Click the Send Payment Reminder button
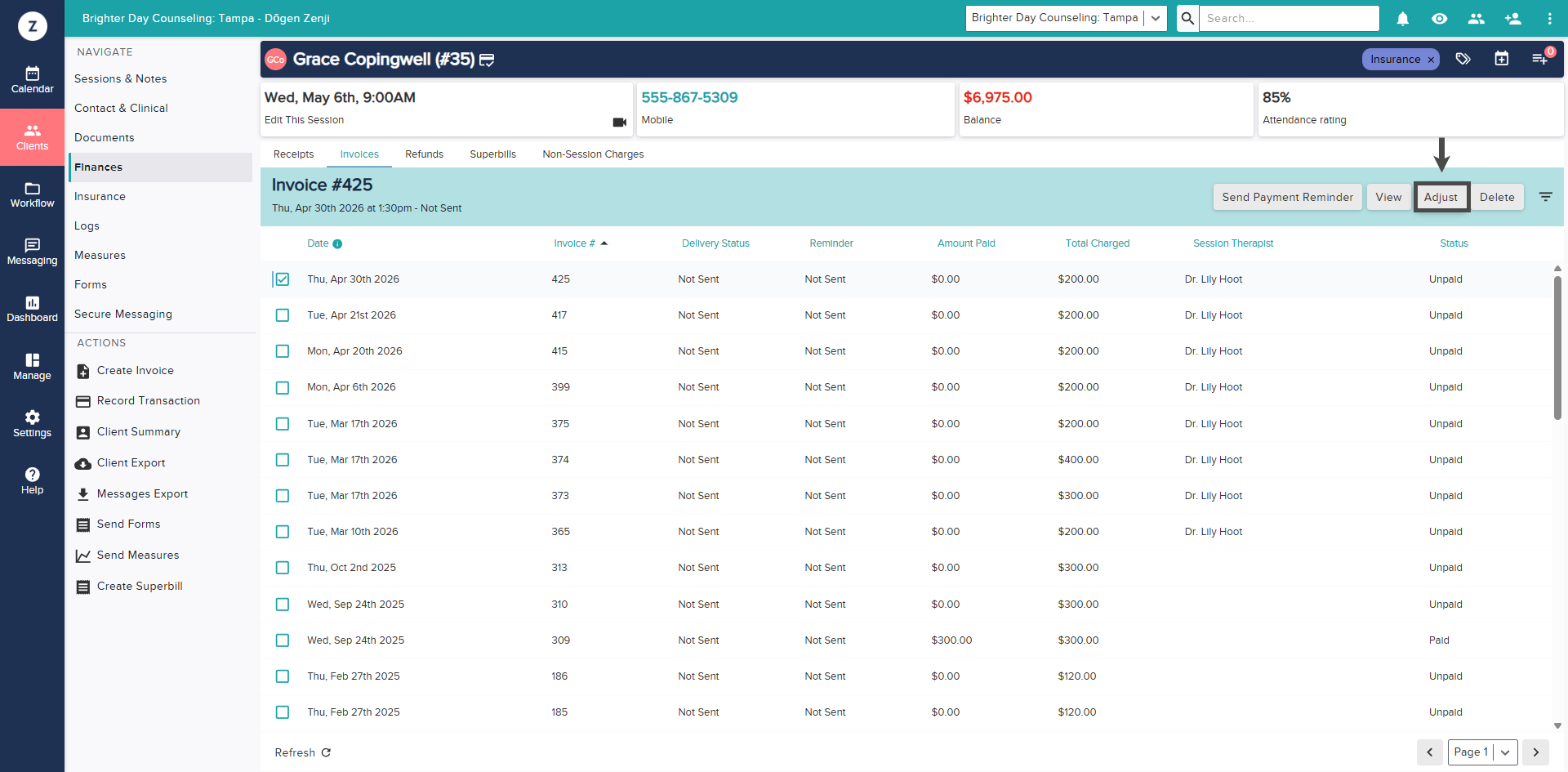 pos(1287,197)
